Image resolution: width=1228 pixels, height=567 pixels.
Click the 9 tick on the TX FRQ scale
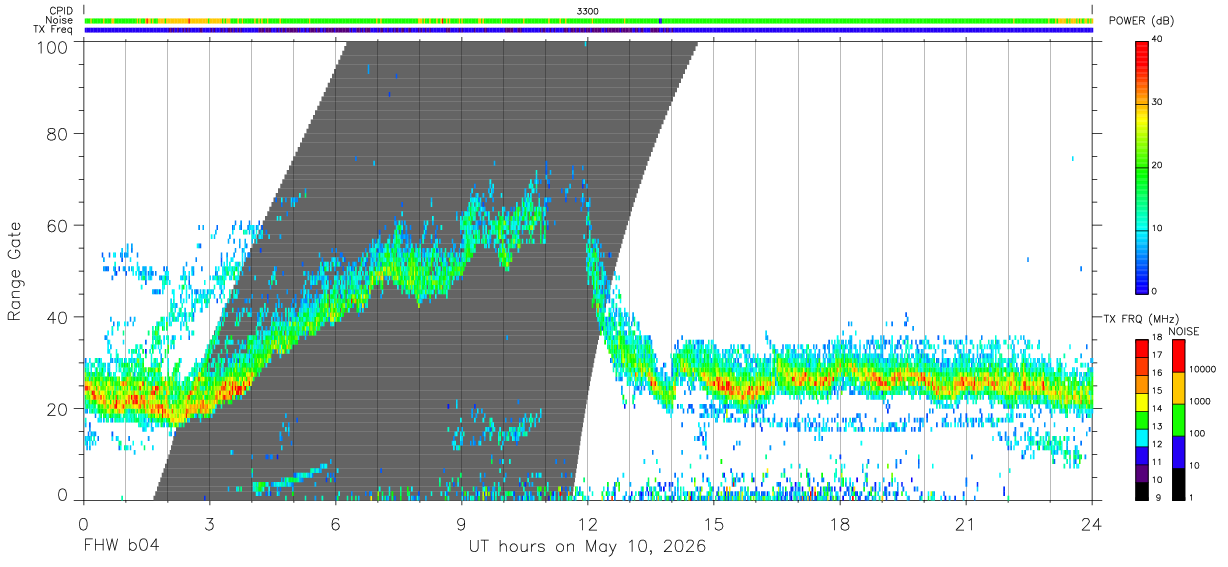coord(1156,498)
